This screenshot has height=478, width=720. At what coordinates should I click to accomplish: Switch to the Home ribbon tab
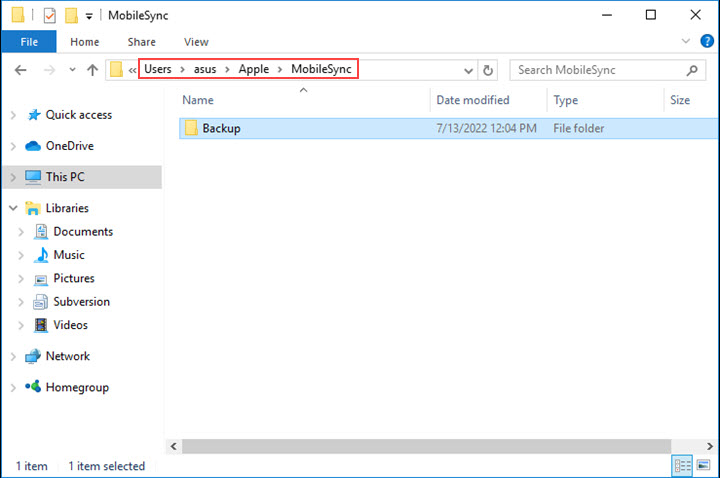(x=84, y=42)
